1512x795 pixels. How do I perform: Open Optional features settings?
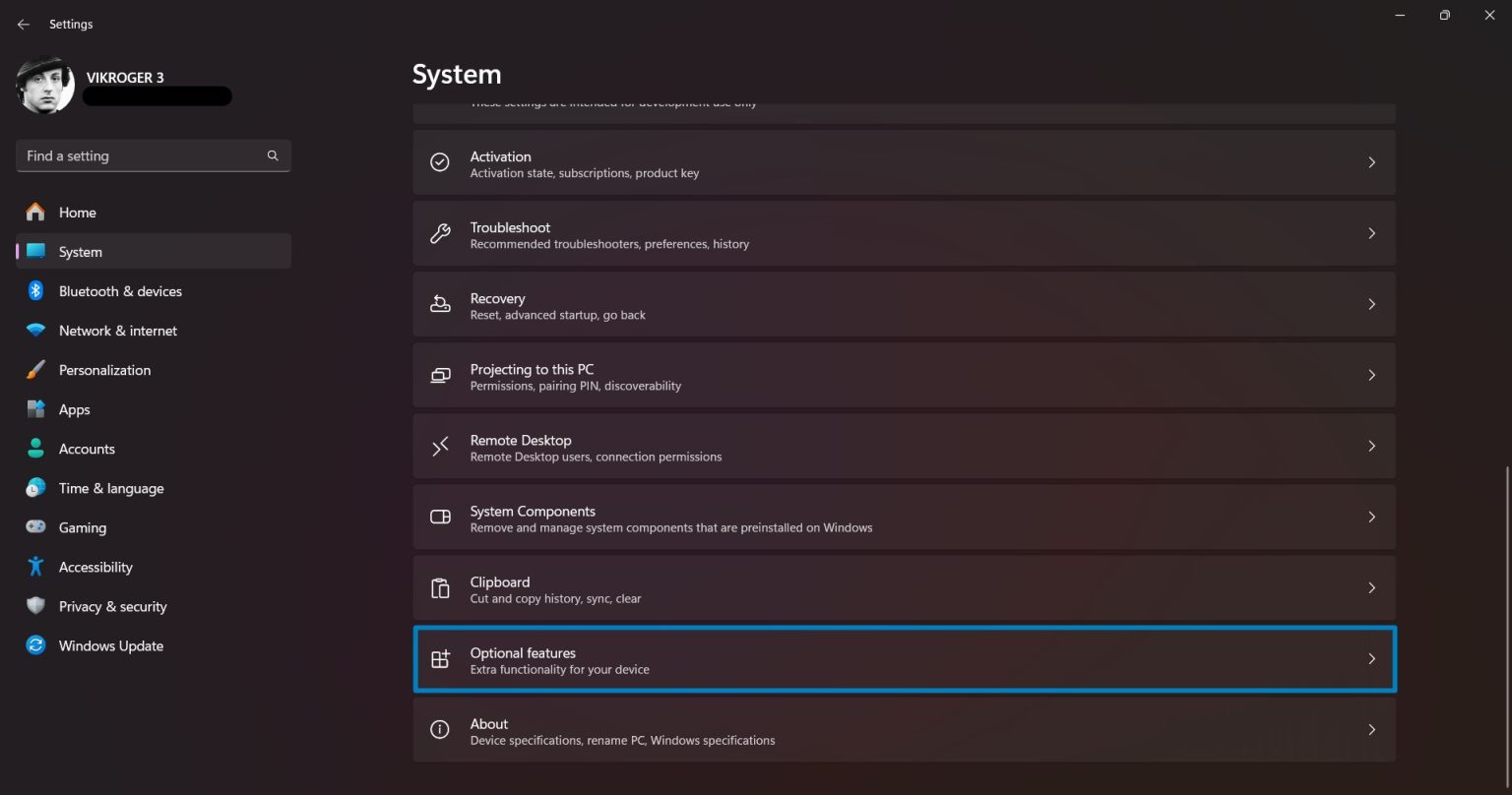click(x=904, y=659)
